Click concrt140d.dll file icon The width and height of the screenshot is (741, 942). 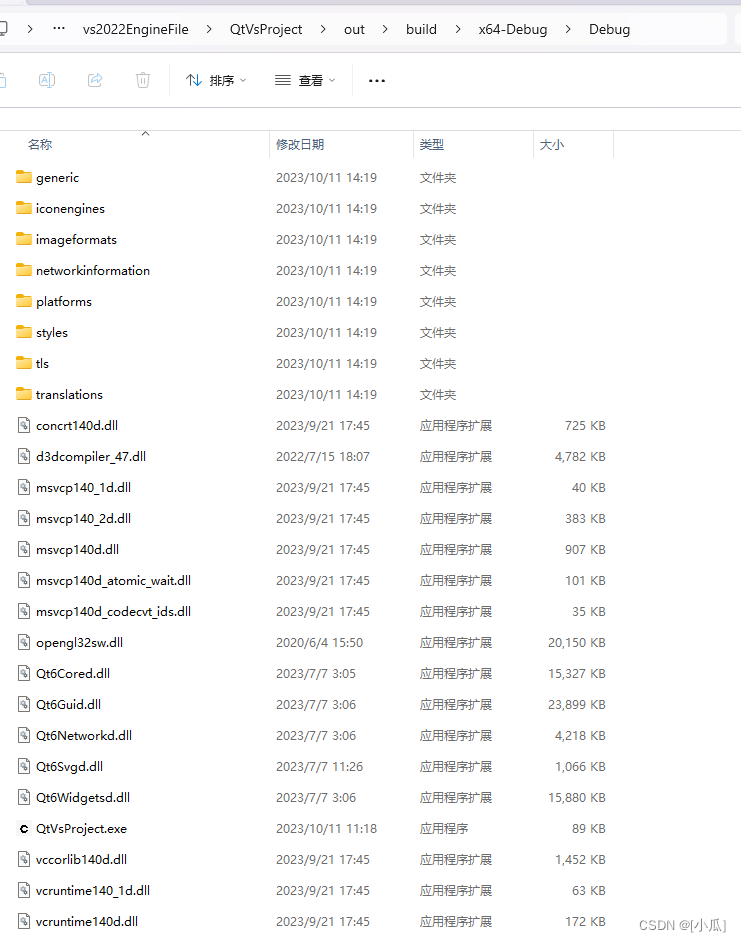click(x=24, y=425)
